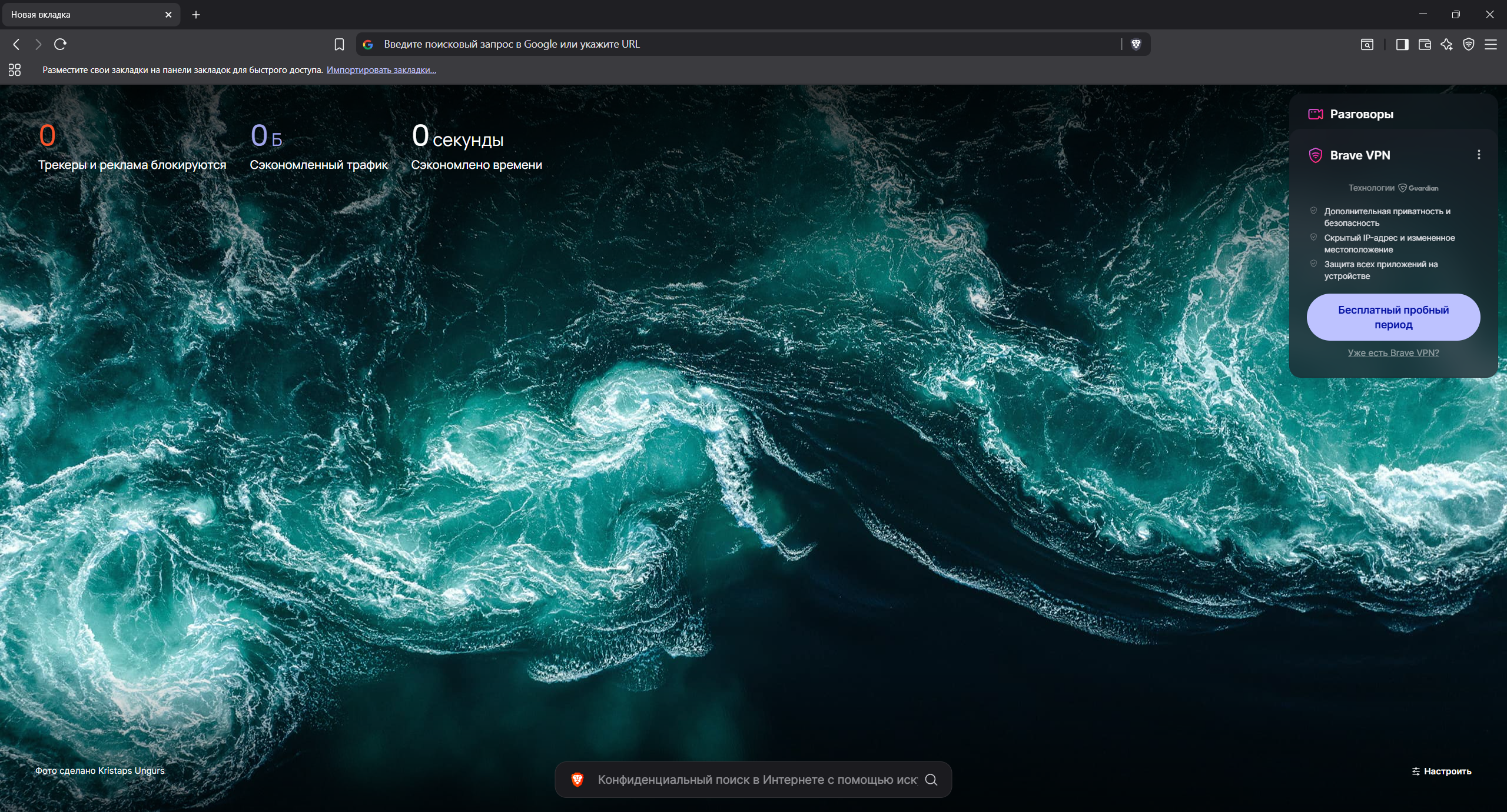
Task: Select the Новая вкладка tab
Action: coord(82,15)
